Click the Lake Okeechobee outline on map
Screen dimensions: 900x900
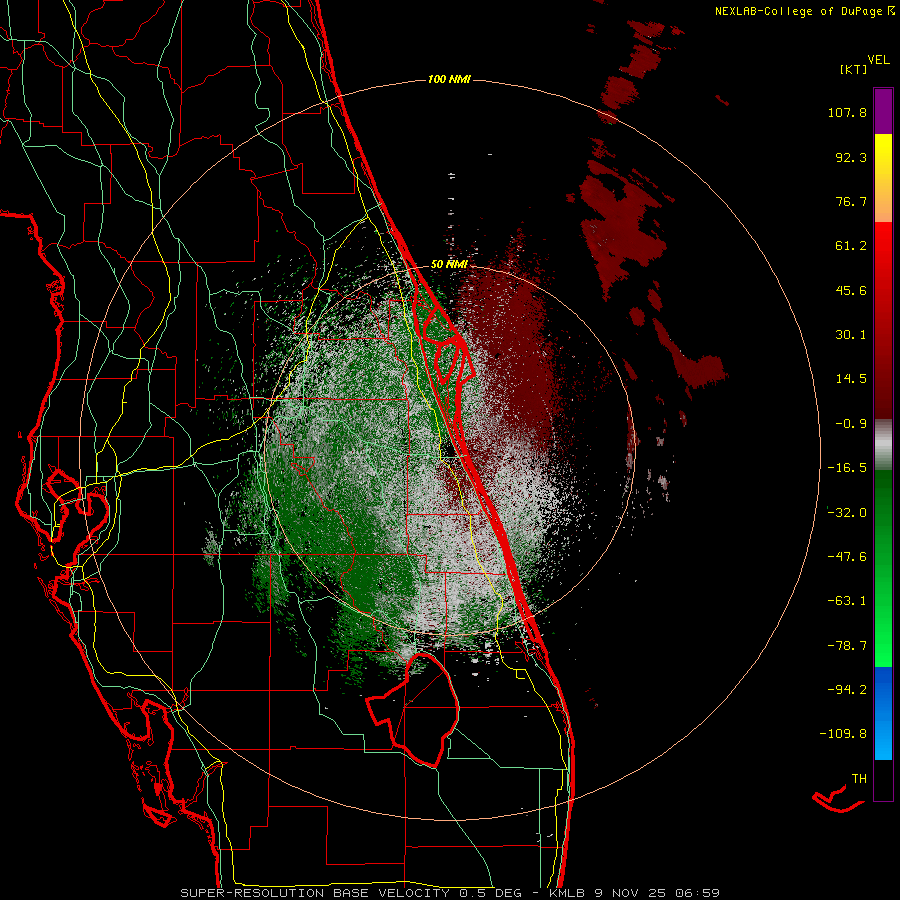(413, 710)
